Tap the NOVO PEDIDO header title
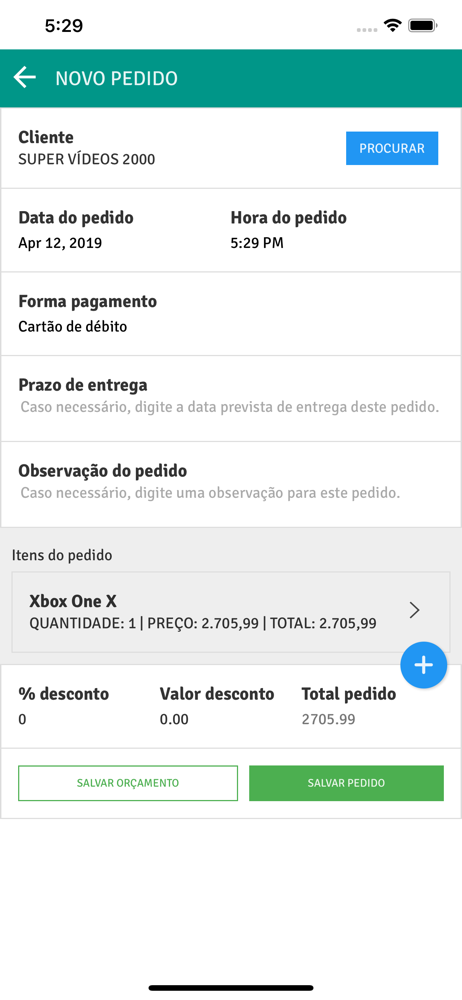 [116, 78]
